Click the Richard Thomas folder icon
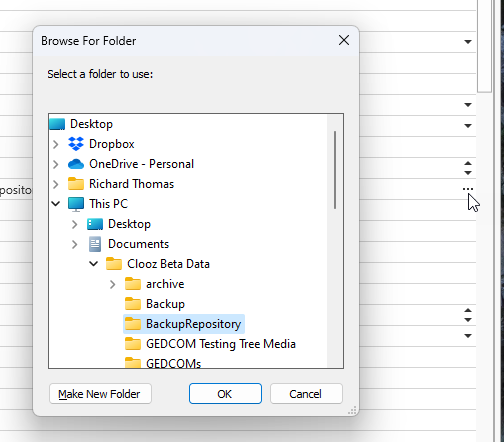The height and width of the screenshot is (442, 504). (x=76, y=184)
